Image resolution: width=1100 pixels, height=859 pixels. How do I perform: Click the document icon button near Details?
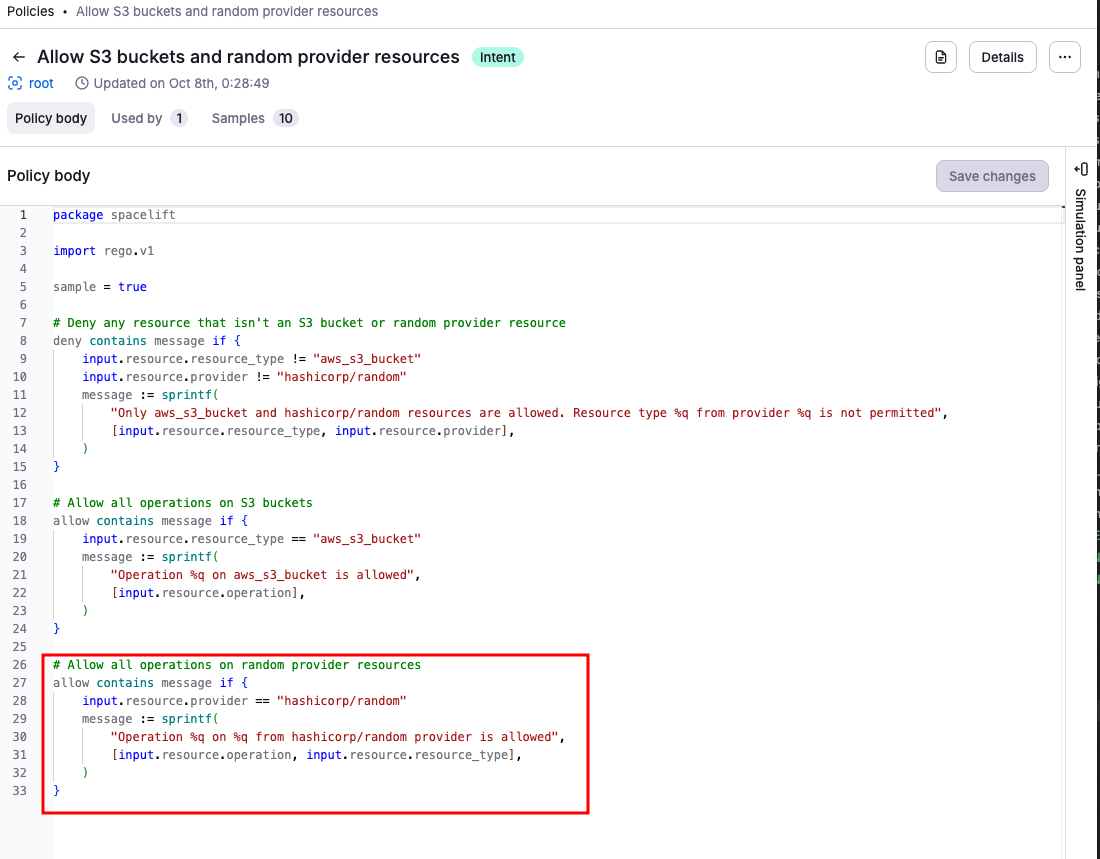(940, 57)
